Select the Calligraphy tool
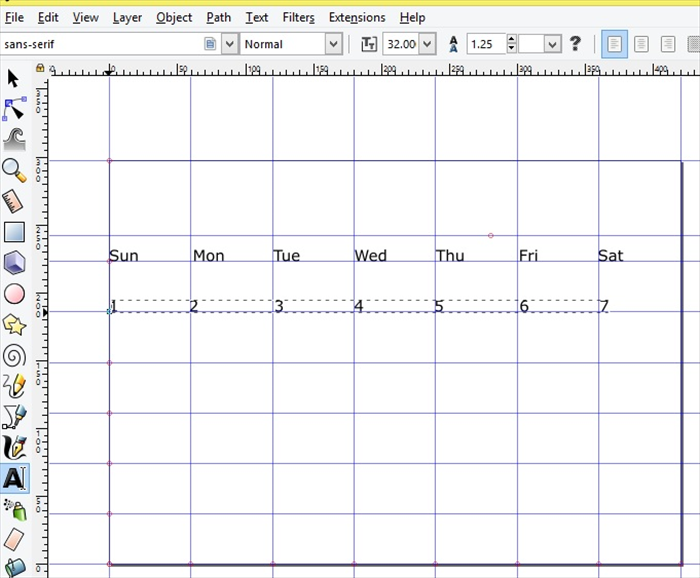The width and height of the screenshot is (700, 578). click(14, 447)
